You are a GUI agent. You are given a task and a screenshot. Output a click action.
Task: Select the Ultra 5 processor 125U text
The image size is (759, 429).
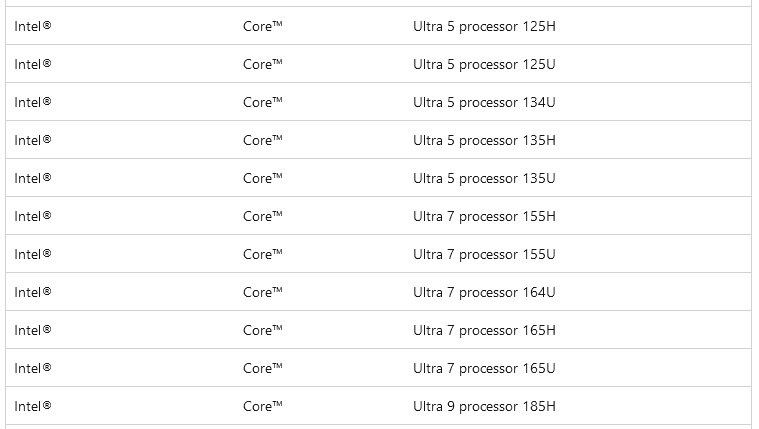tap(484, 64)
